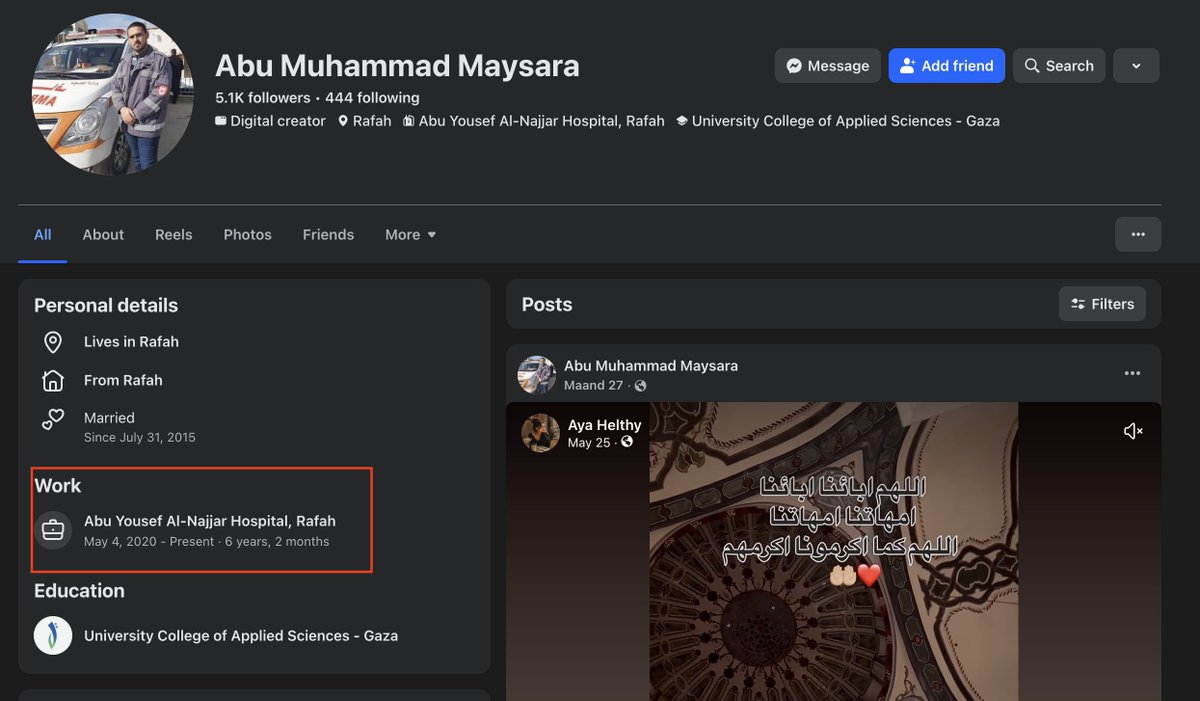Click the Message button
1200x701 pixels.
(x=828, y=66)
